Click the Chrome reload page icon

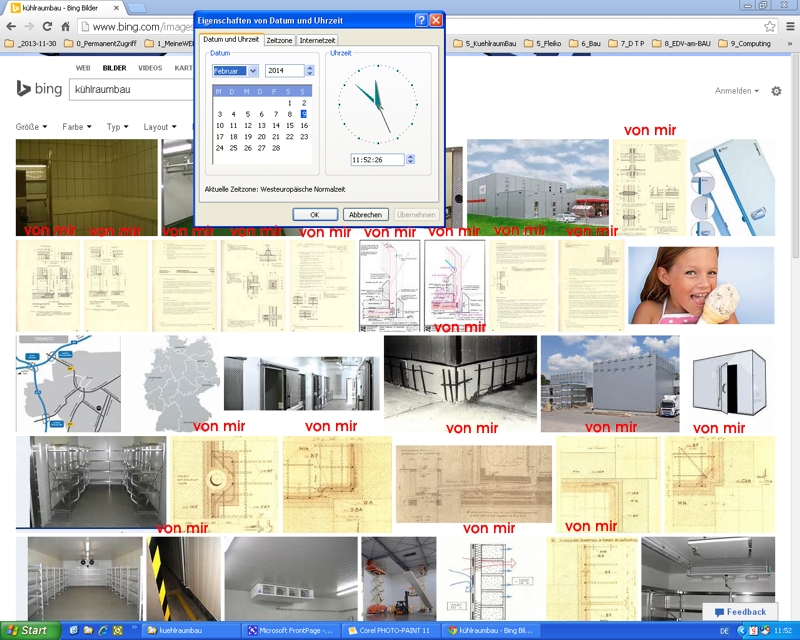47,27
